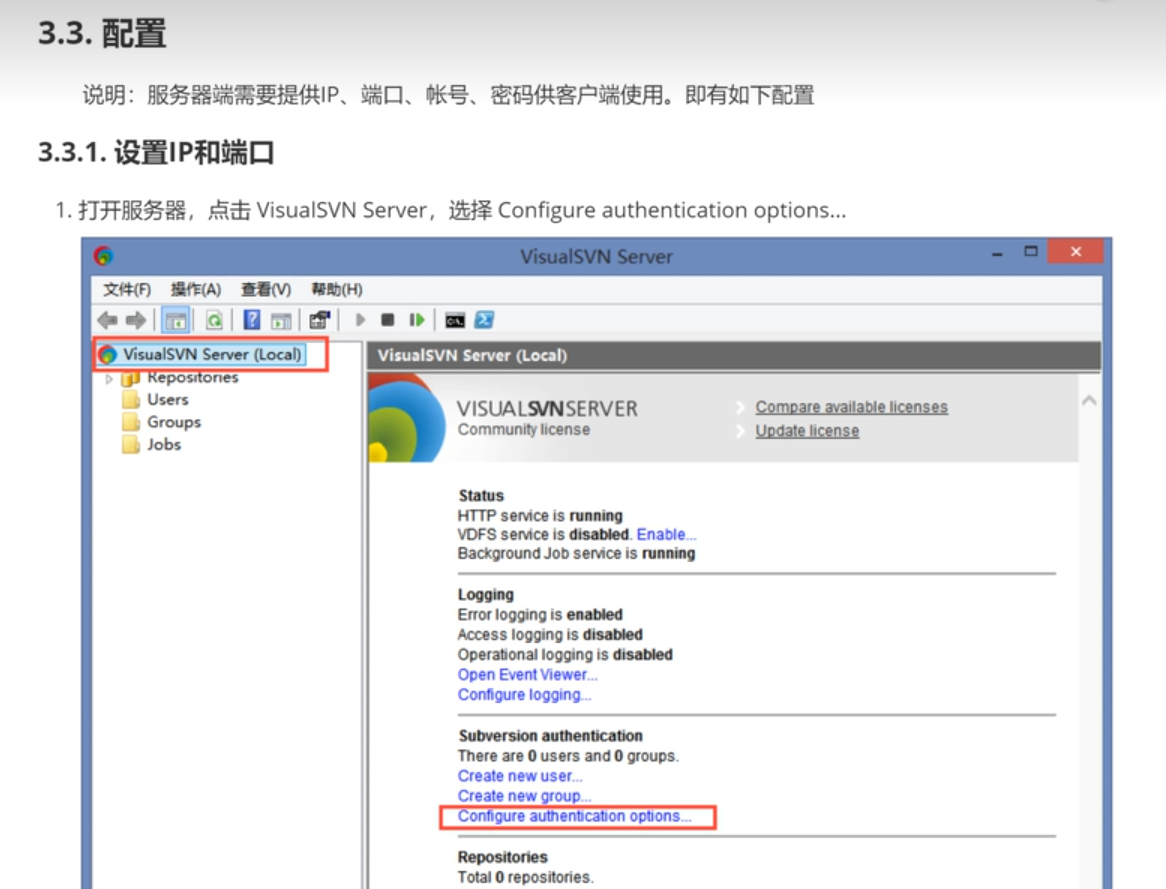Open the Open Event Viewer... link
1166x889 pixels.
pos(527,675)
